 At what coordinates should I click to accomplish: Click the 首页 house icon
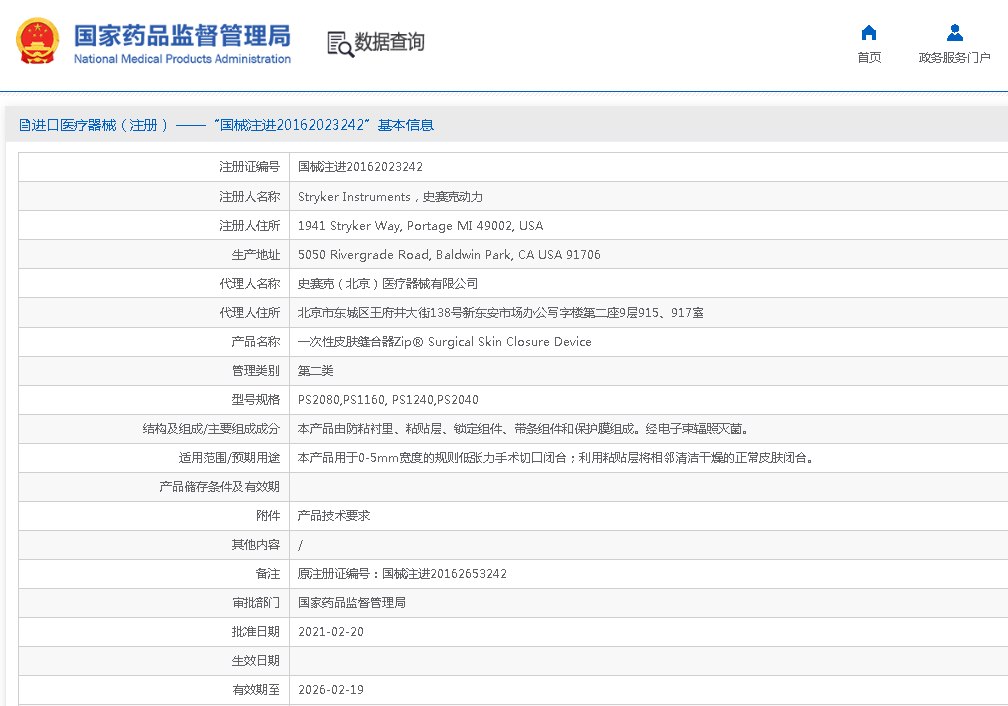click(869, 33)
